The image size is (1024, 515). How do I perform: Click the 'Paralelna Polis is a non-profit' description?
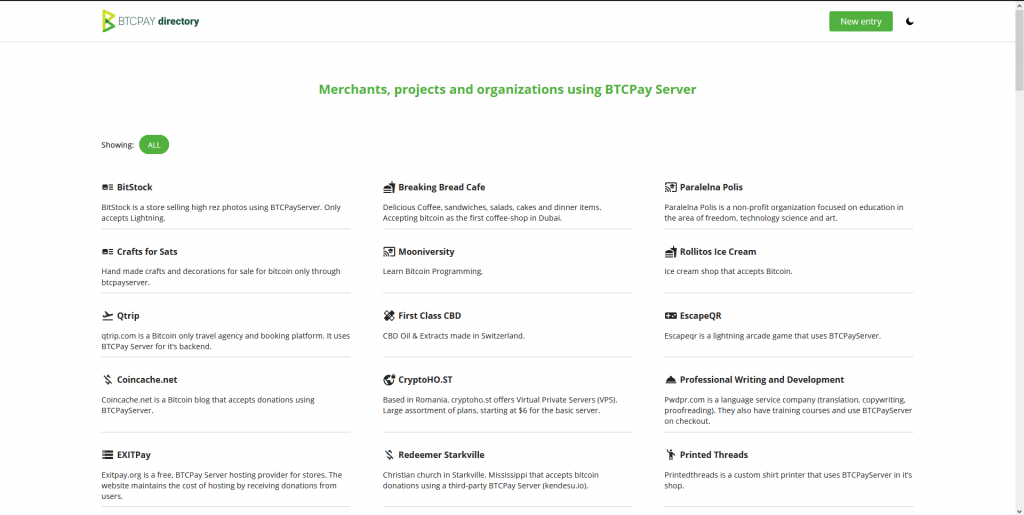(784, 213)
